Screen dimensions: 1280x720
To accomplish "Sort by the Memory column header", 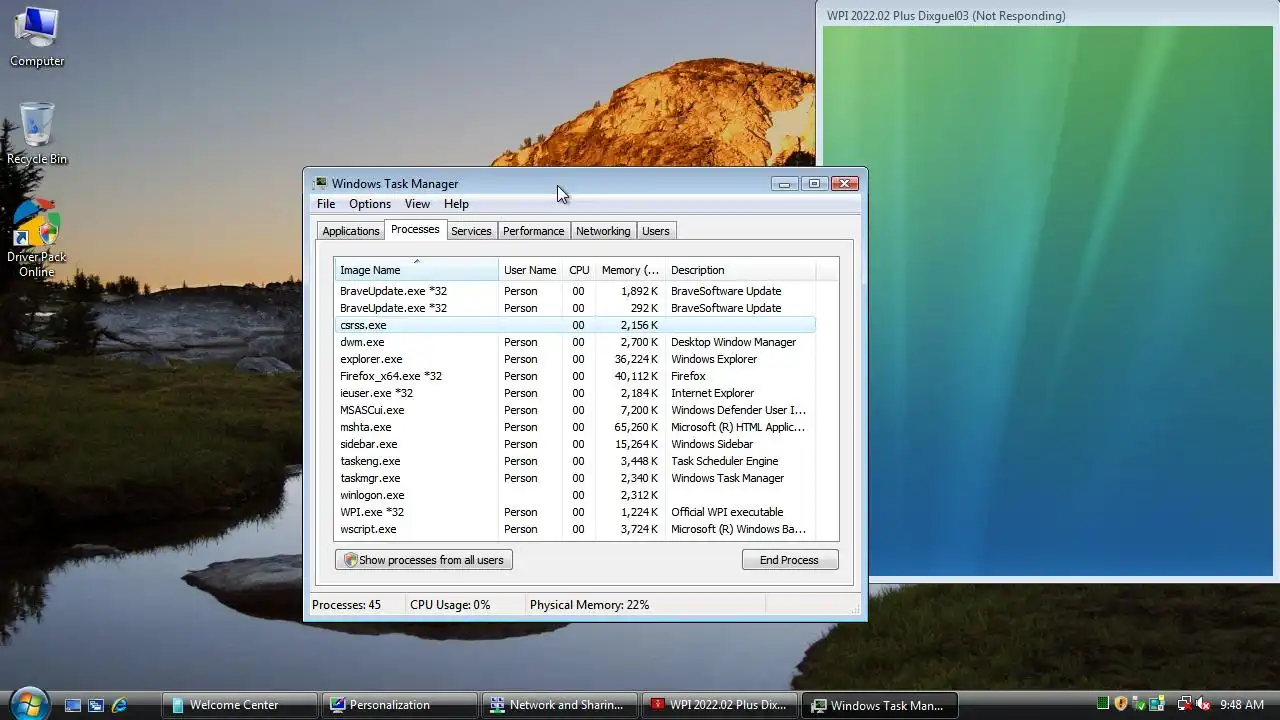I will pyautogui.click(x=630, y=270).
